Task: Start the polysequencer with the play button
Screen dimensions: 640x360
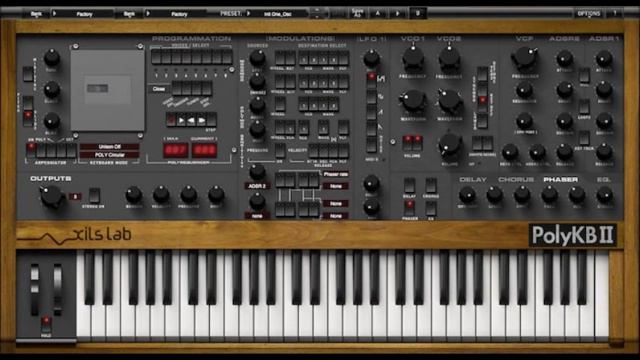Action: pos(182,120)
